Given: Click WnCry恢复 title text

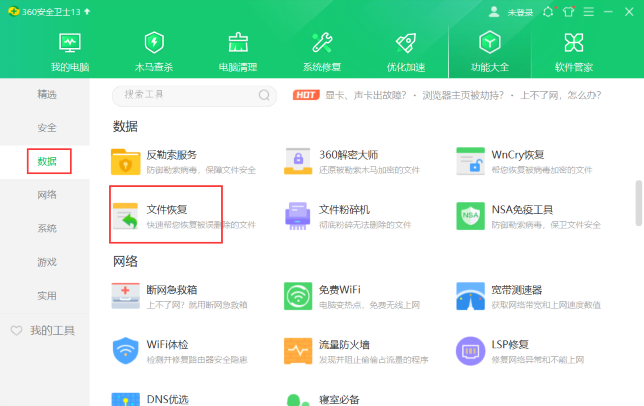Looking at the screenshot, I should coord(518,155).
